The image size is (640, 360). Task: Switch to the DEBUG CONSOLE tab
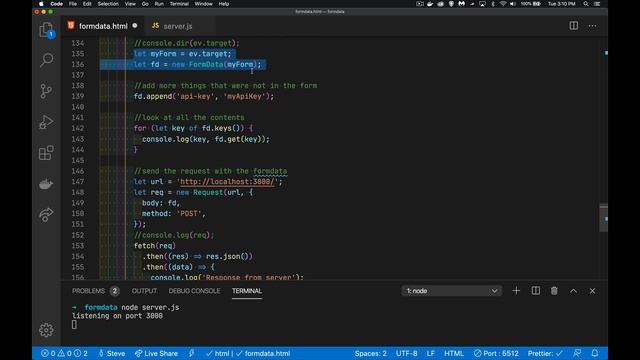point(194,291)
